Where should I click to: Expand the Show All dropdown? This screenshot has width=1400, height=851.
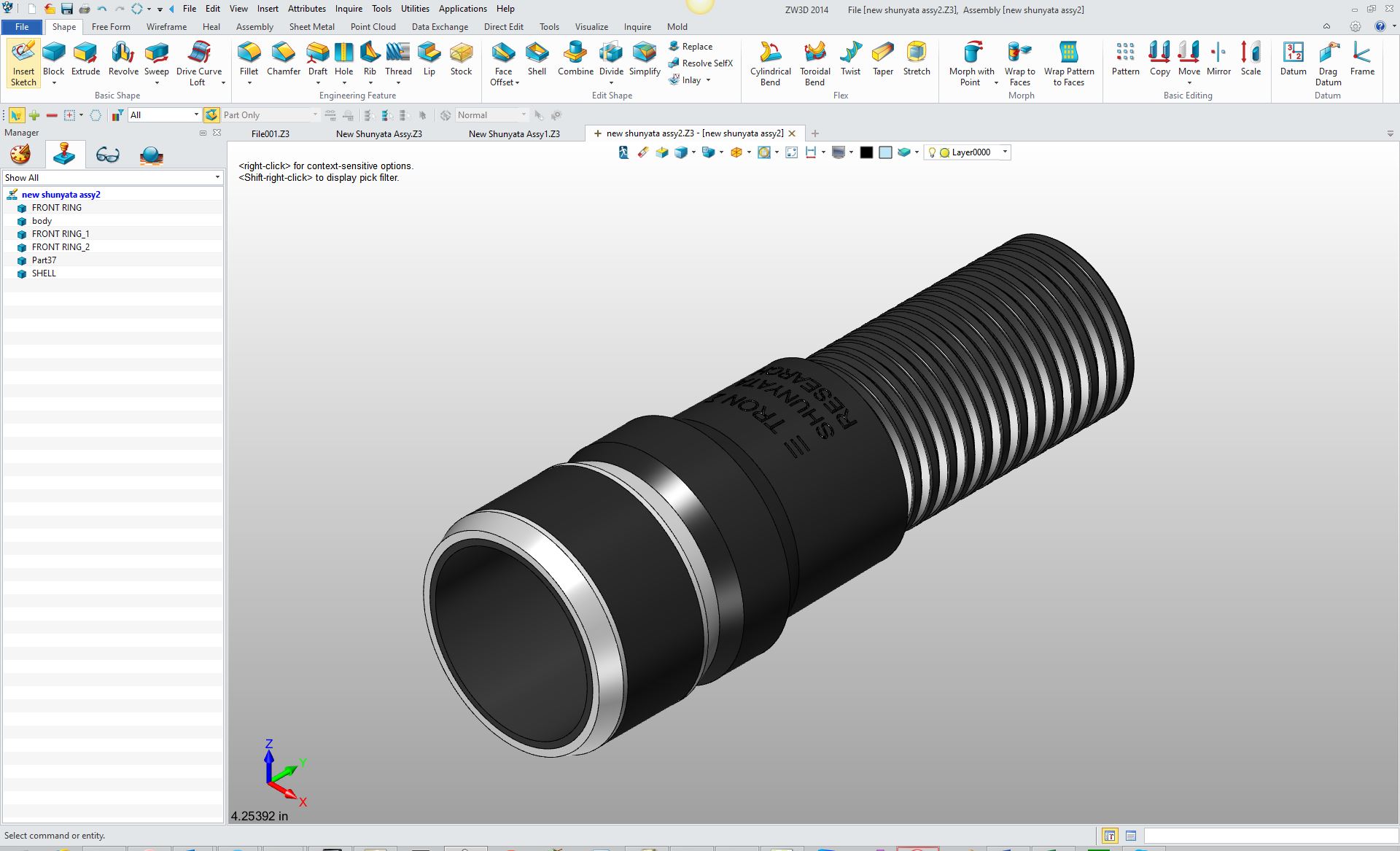(x=217, y=177)
